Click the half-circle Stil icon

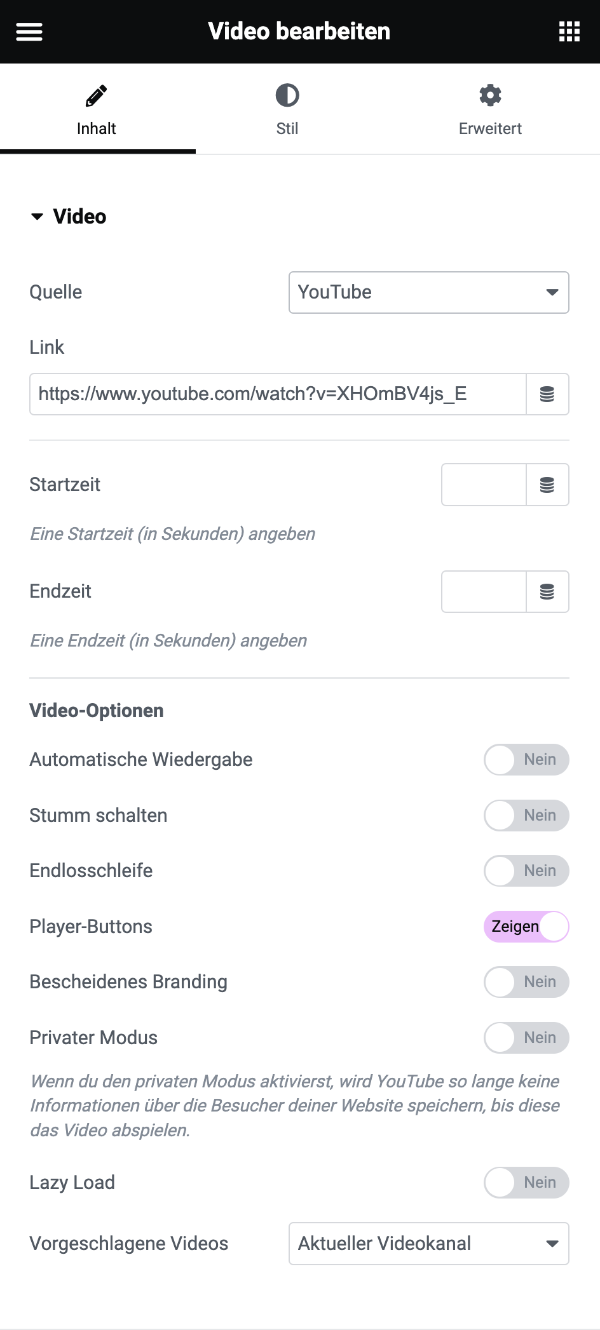287,95
